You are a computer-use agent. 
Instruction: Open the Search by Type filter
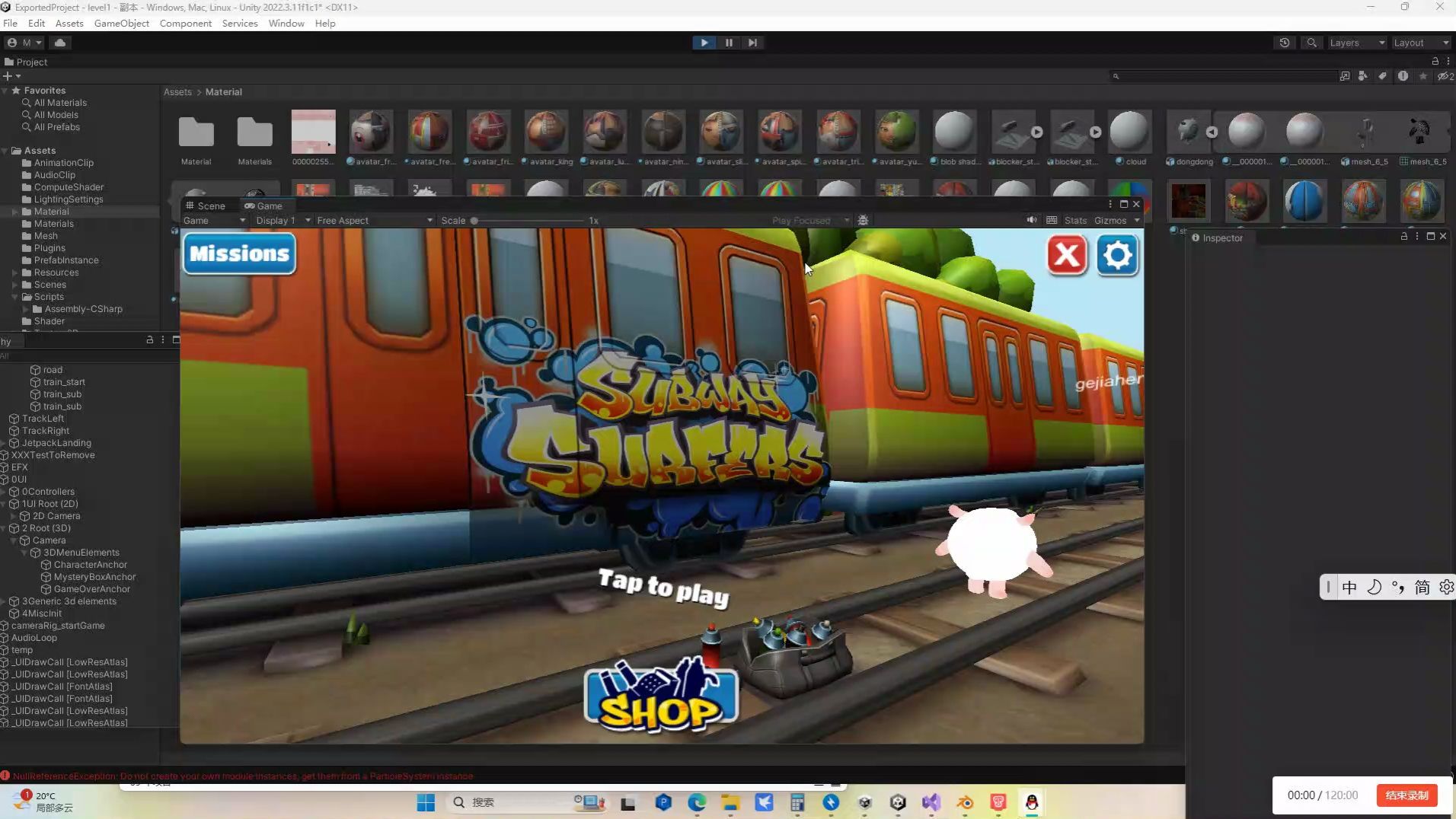coord(1363,76)
